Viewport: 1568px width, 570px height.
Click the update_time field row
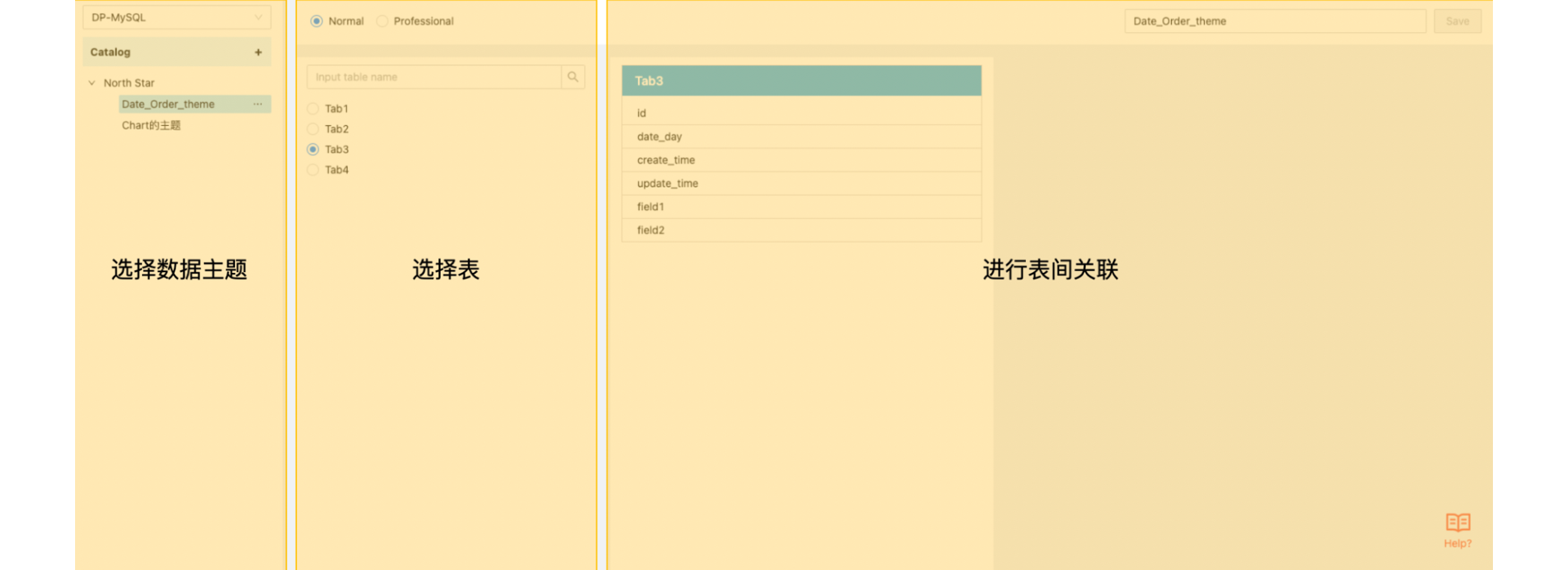coord(802,183)
